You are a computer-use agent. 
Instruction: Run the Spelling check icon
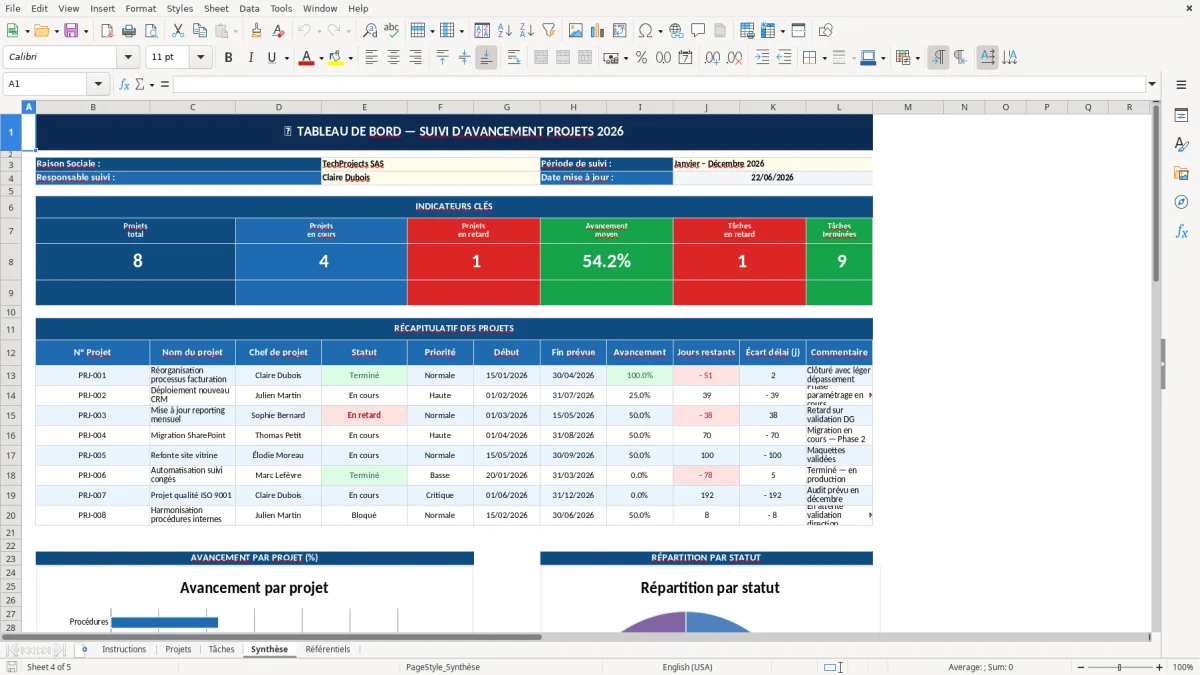pyautogui.click(x=392, y=31)
